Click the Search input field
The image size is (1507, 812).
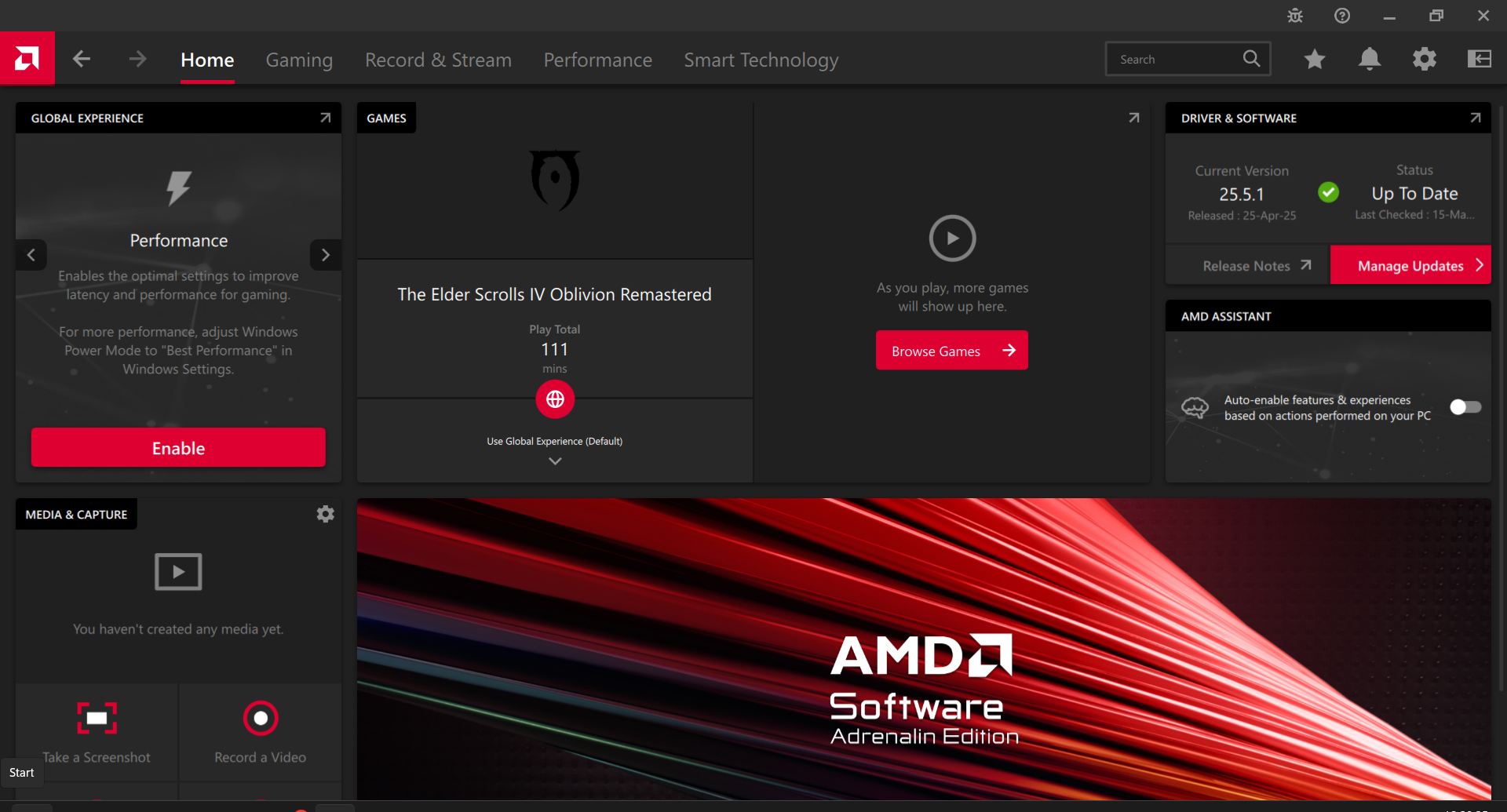coord(1173,59)
